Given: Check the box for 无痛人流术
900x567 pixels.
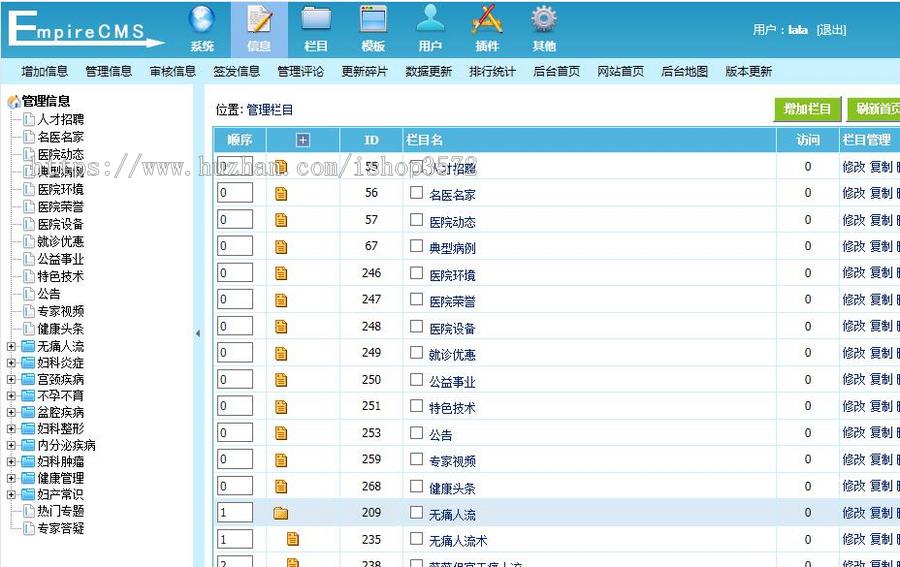Looking at the screenshot, I should pos(417,539).
